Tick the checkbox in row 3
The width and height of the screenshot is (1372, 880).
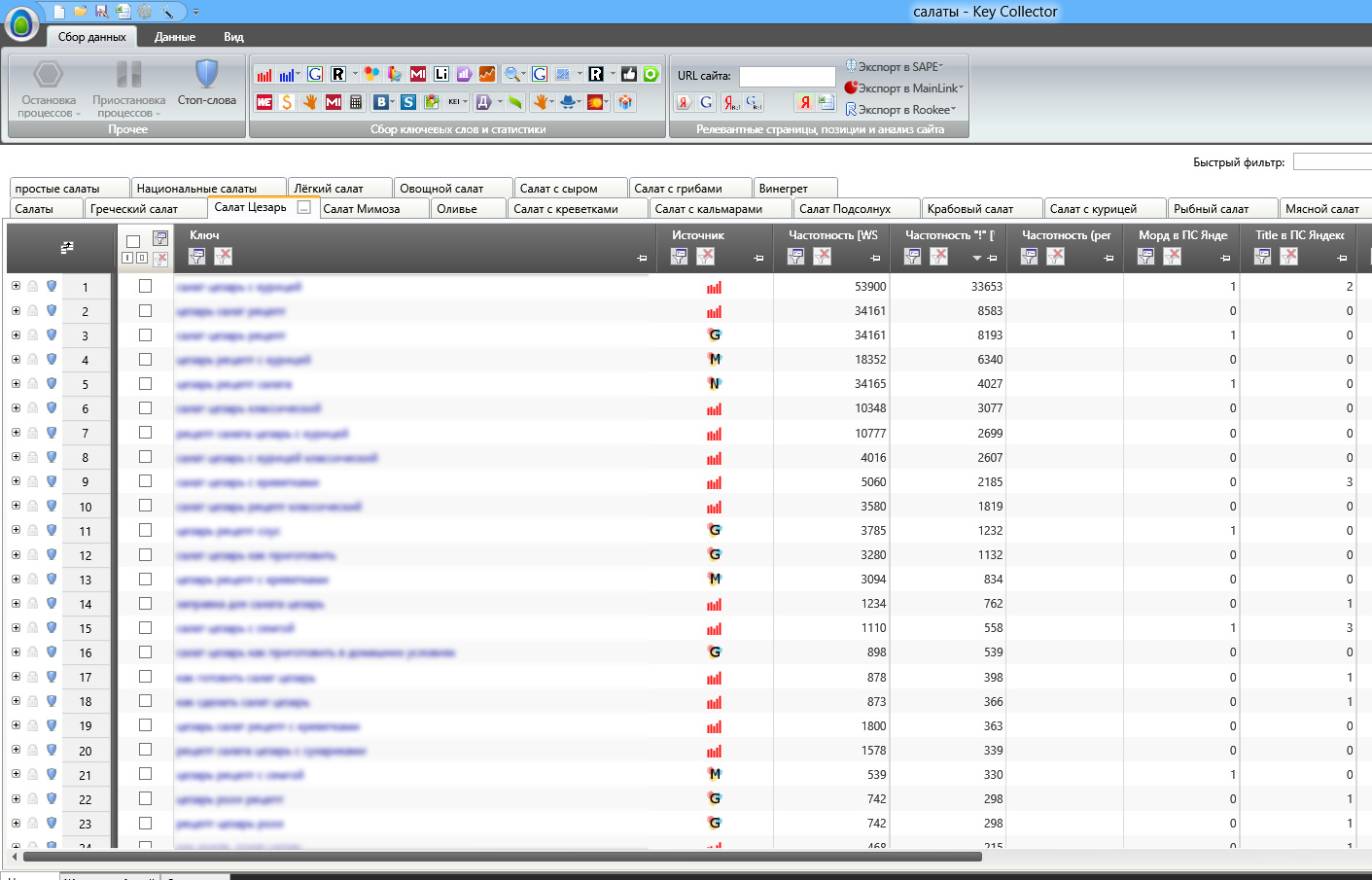[145, 334]
